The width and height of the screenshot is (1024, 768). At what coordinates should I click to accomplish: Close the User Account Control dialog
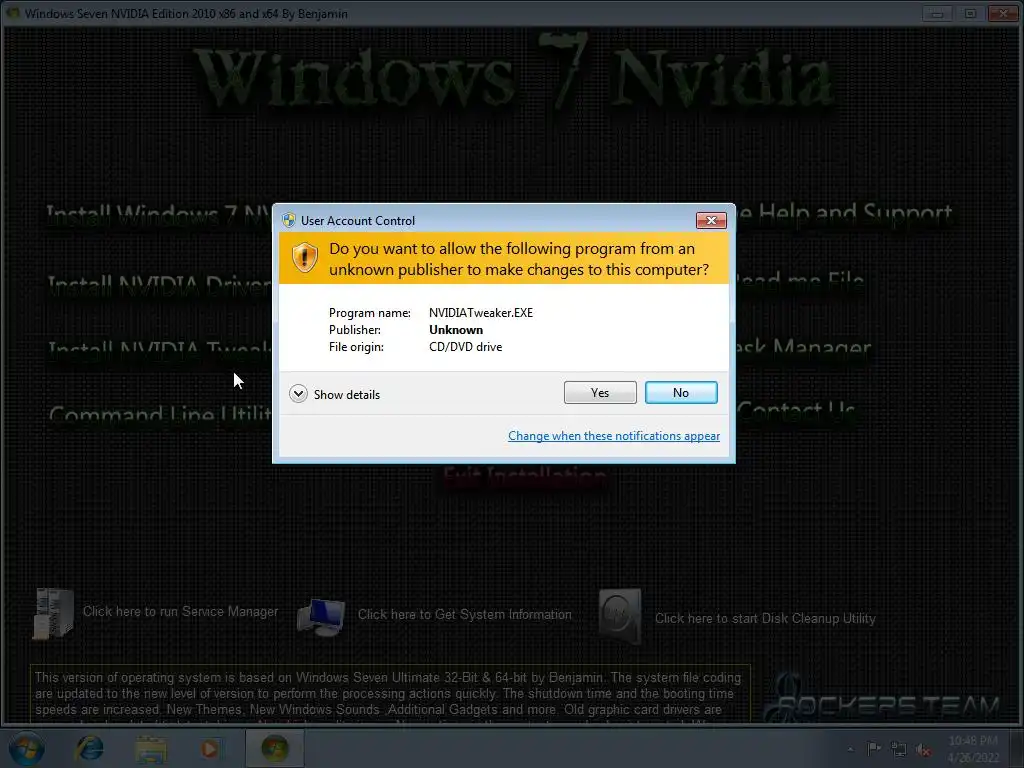(711, 221)
